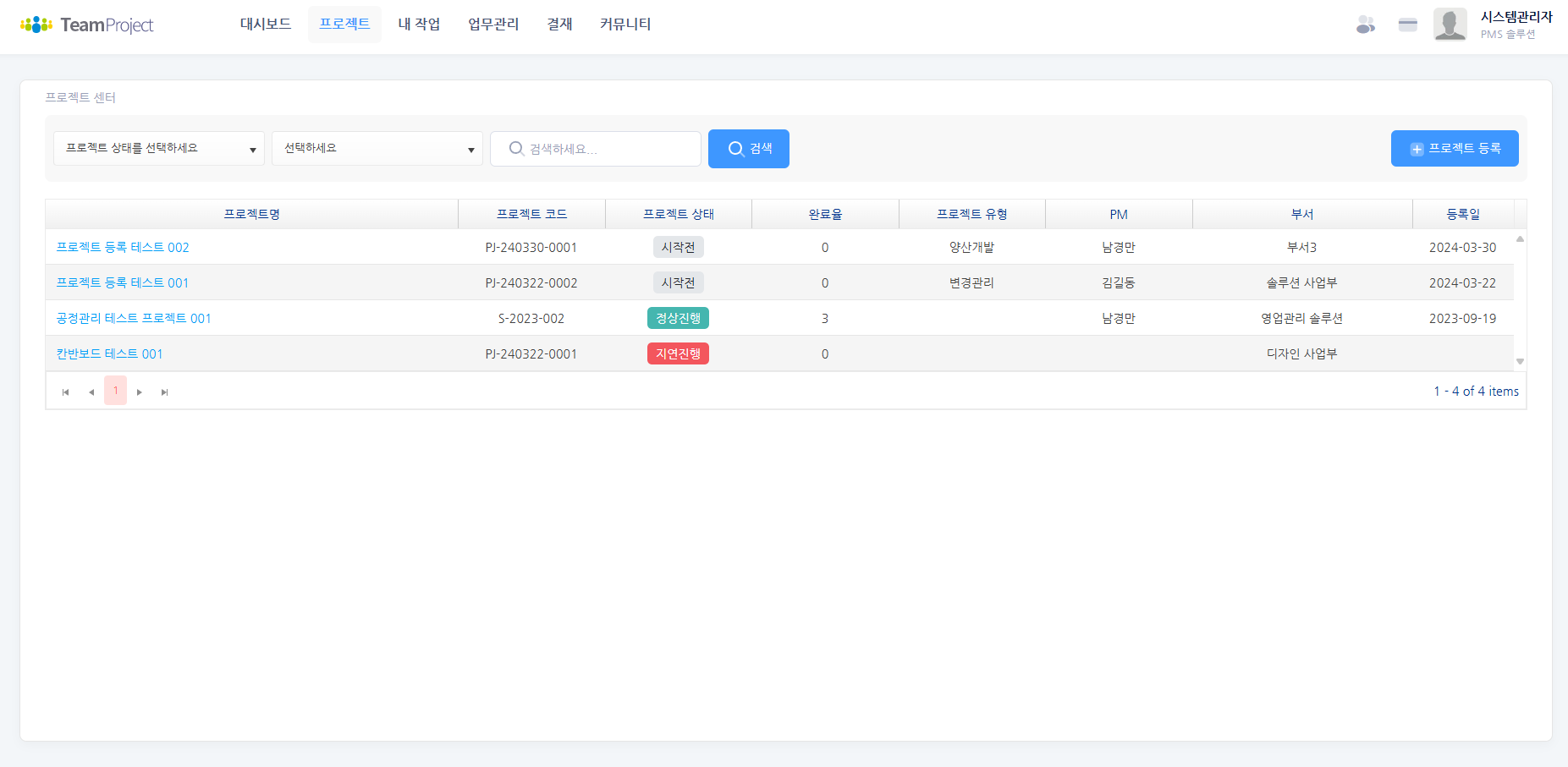Click the search text input field

(605, 149)
